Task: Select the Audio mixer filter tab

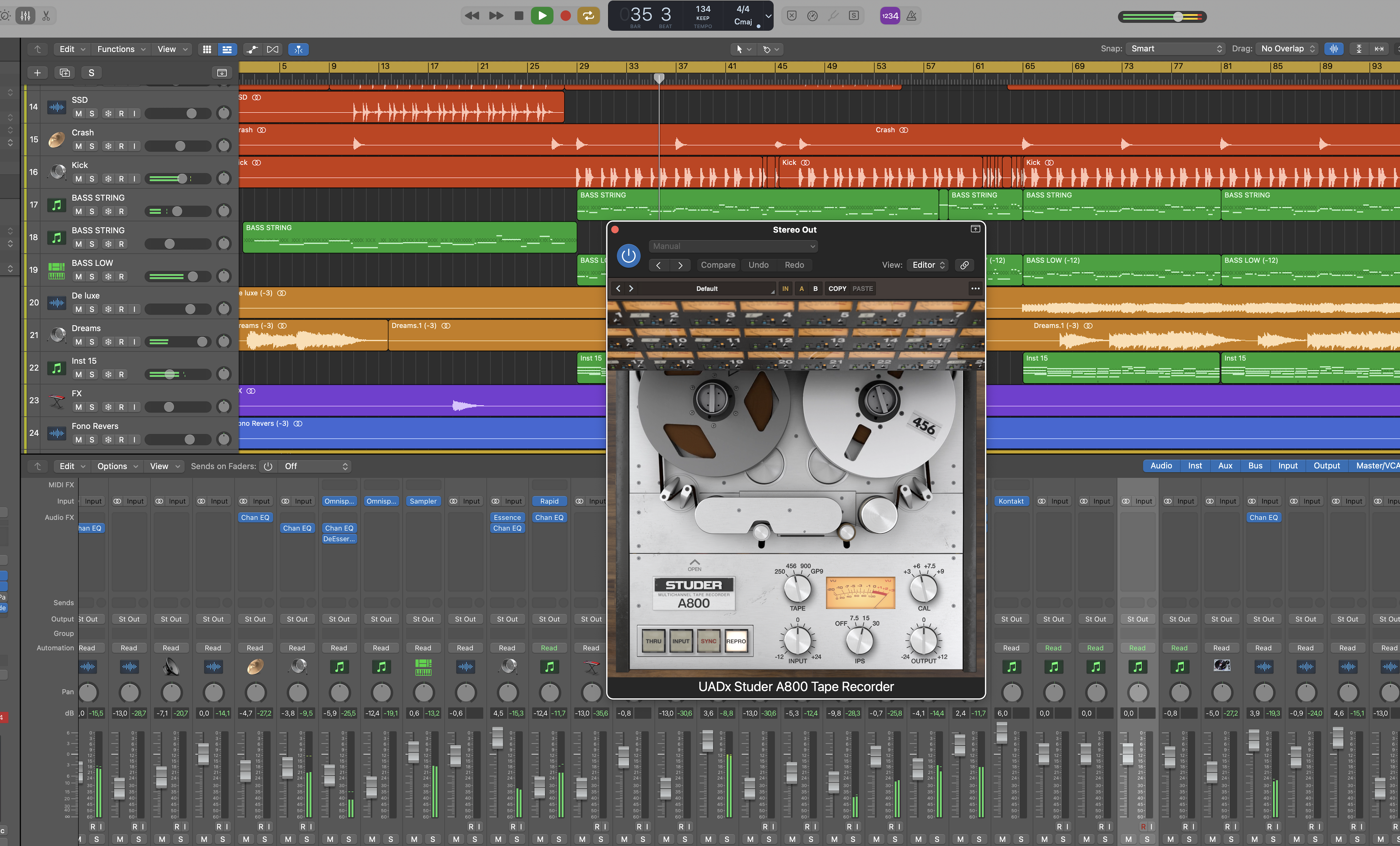Action: click(x=1161, y=465)
